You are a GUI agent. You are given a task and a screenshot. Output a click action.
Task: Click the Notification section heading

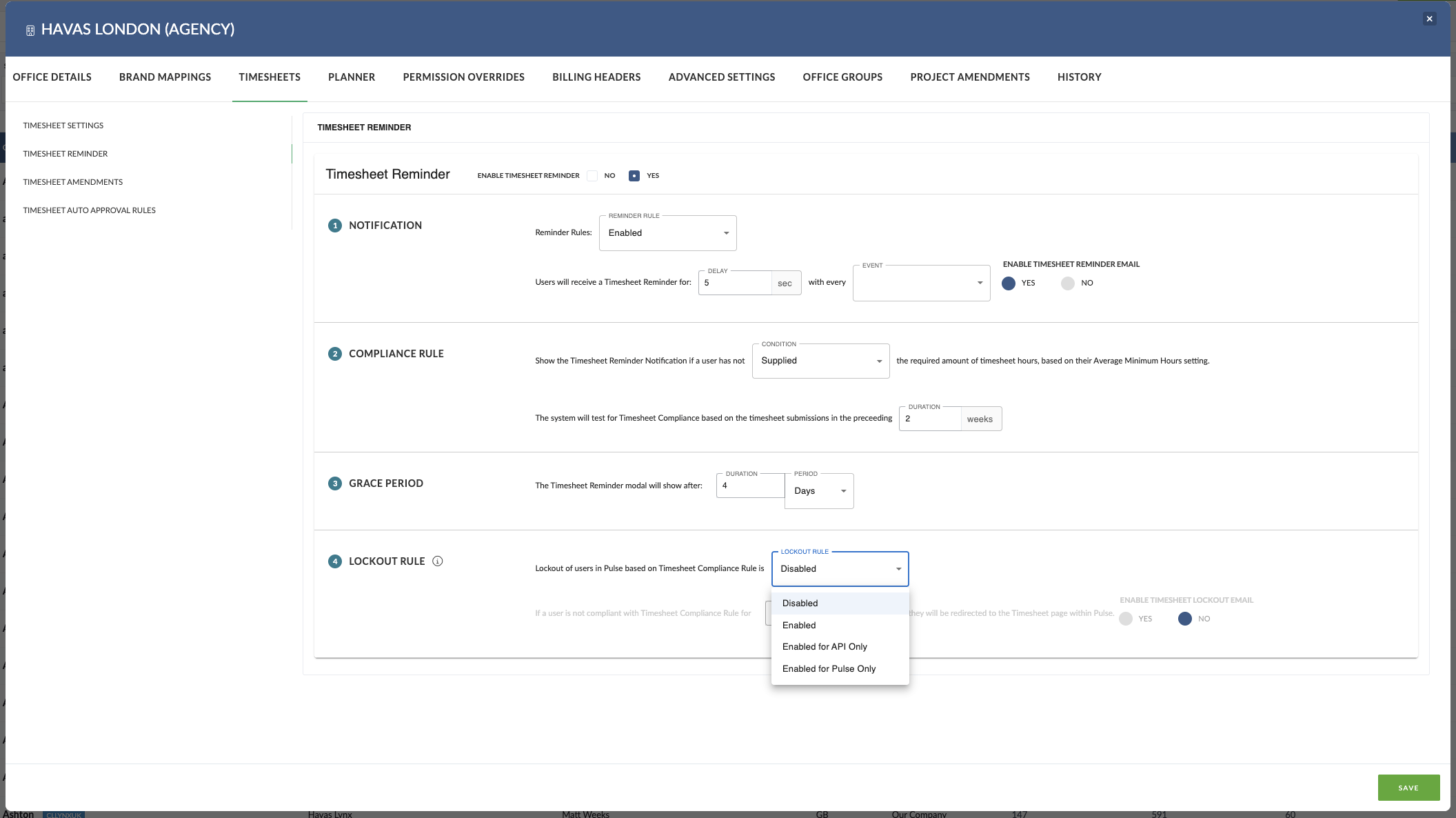click(385, 226)
